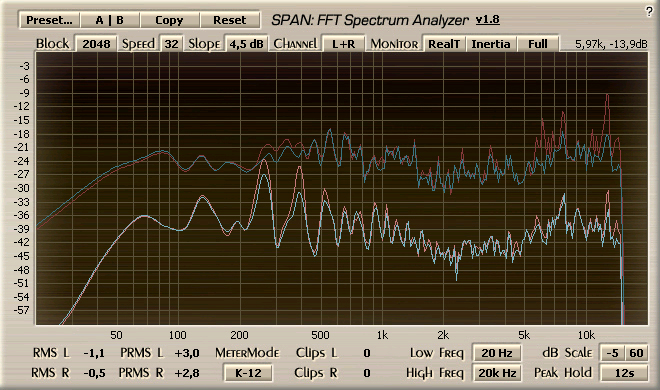Viewport: 660px width, 390px height.
Task: Toggle the Inertia monitor mode
Action: (x=490, y=44)
